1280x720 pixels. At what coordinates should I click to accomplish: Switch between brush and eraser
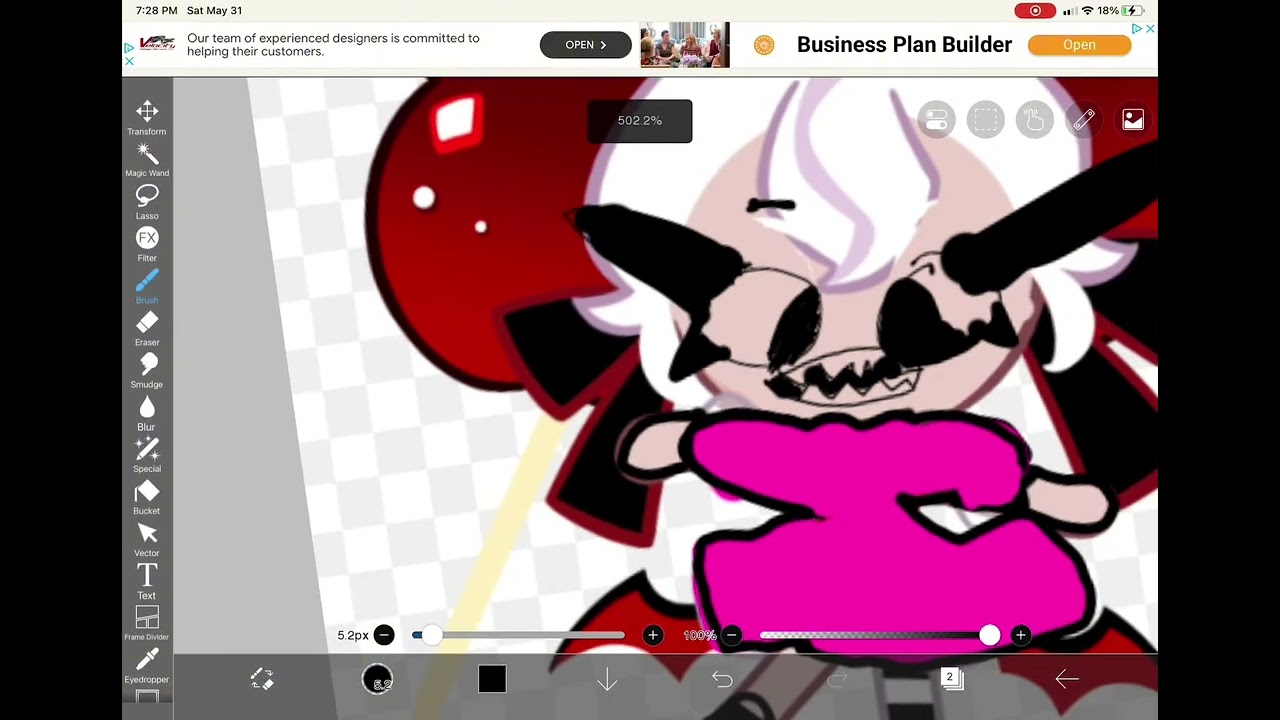[x=262, y=679]
